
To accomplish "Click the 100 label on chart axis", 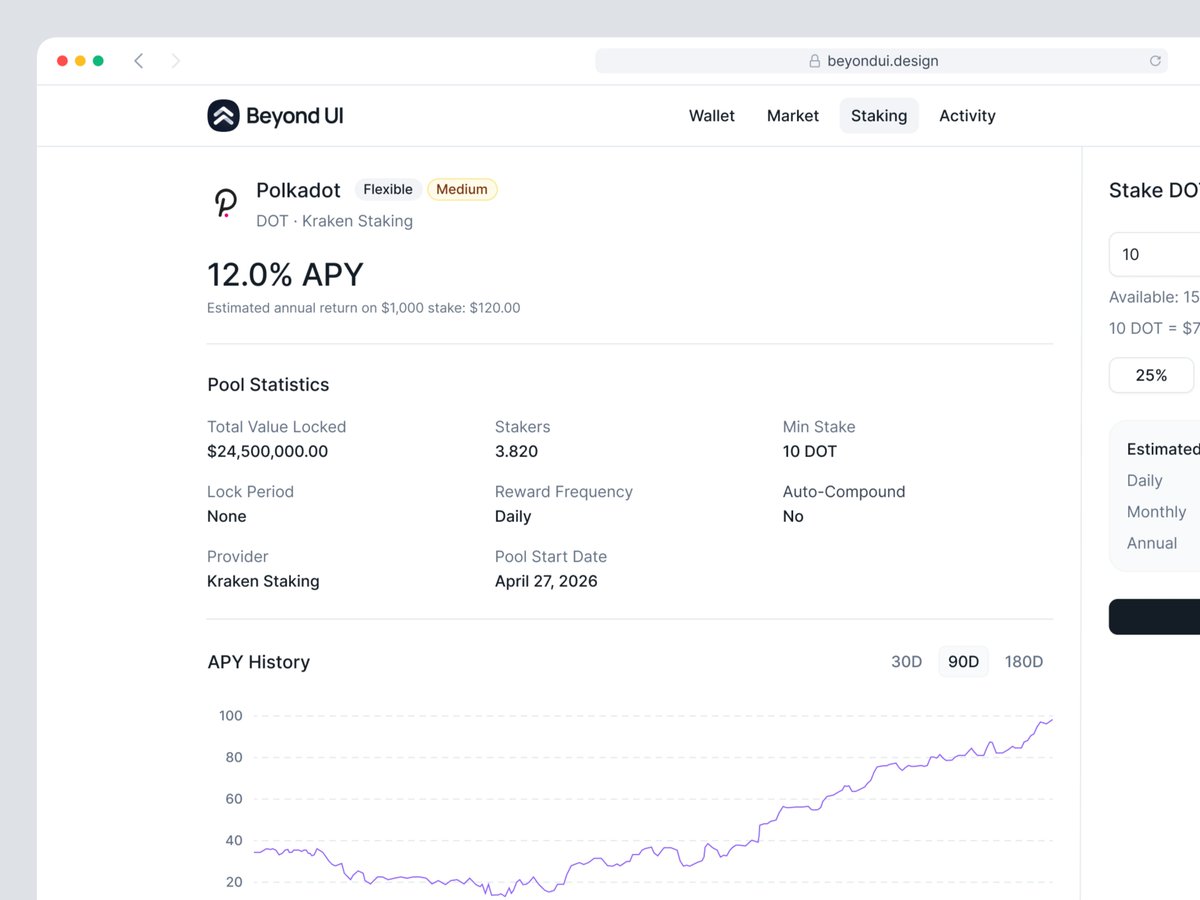I will tap(231, 716).
